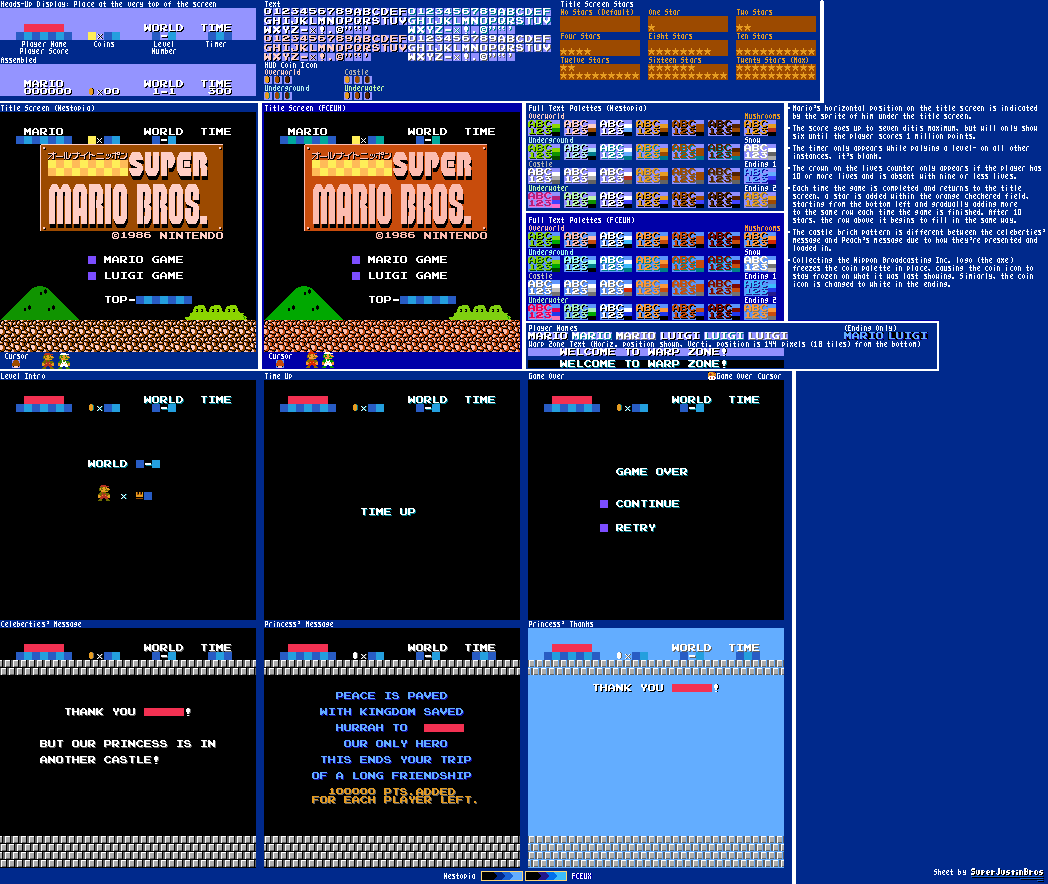Click first Underground HUD coin icon frame
Viewport: 1048px width, 884px height.
[267, 96]
